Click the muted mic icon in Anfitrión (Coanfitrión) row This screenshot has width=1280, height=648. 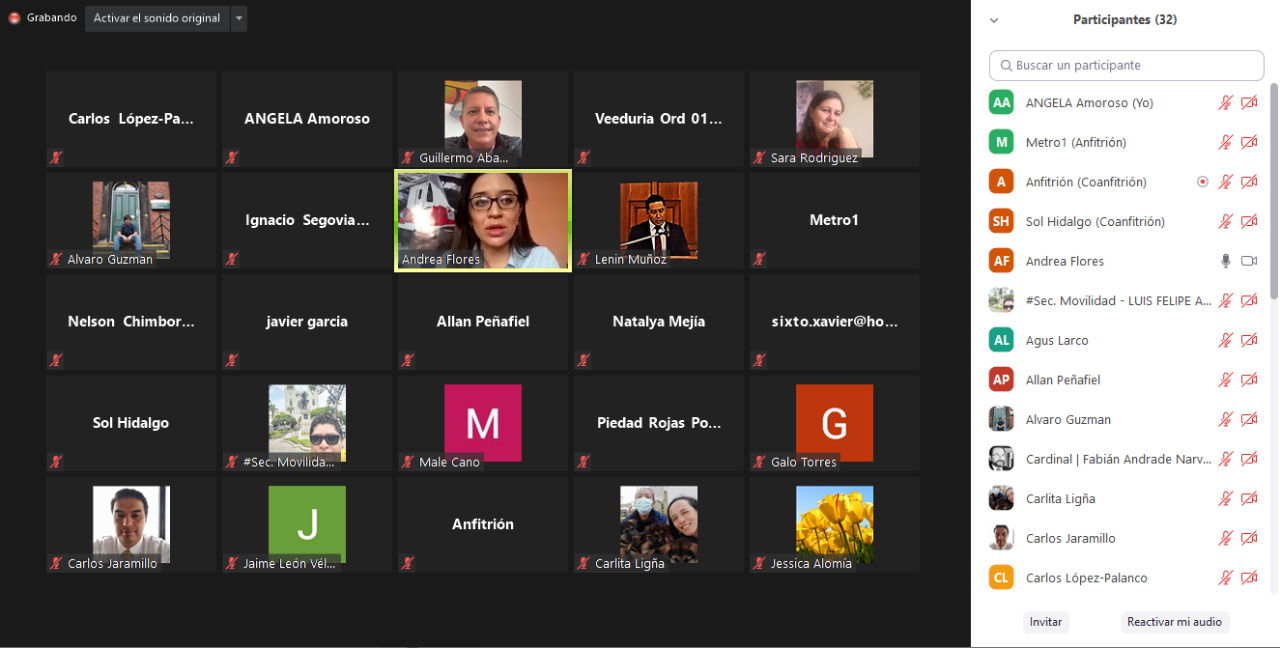coord(1225,182)
